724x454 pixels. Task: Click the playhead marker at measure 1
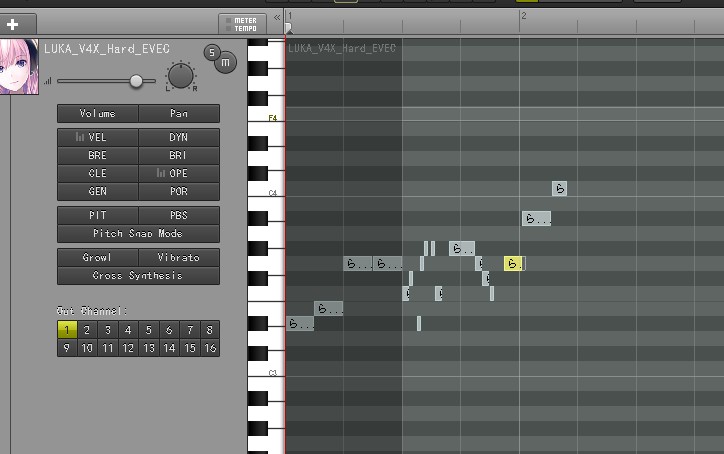[288, 28]
